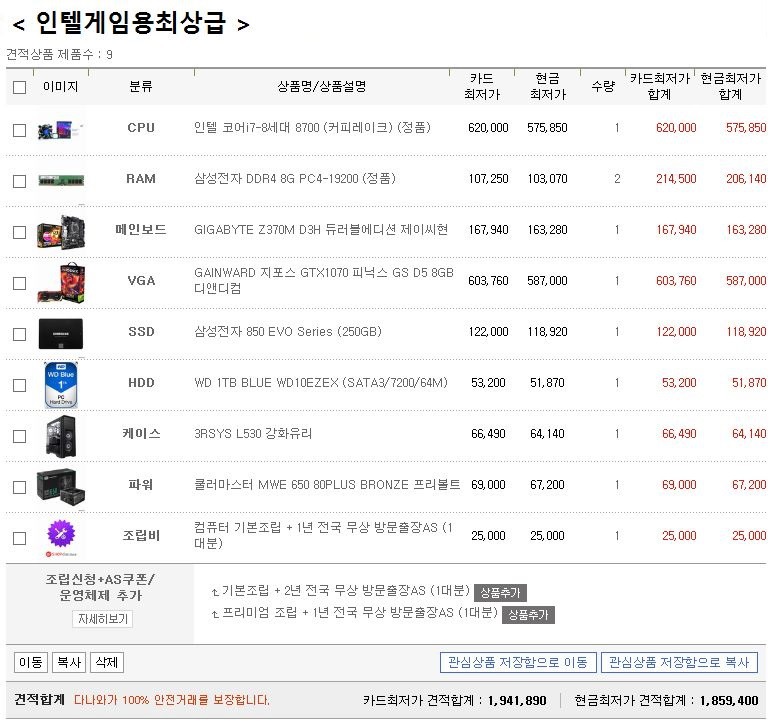
Task: Open the Samsung 850 EVO SSD thumbnail
Action: 61,334
